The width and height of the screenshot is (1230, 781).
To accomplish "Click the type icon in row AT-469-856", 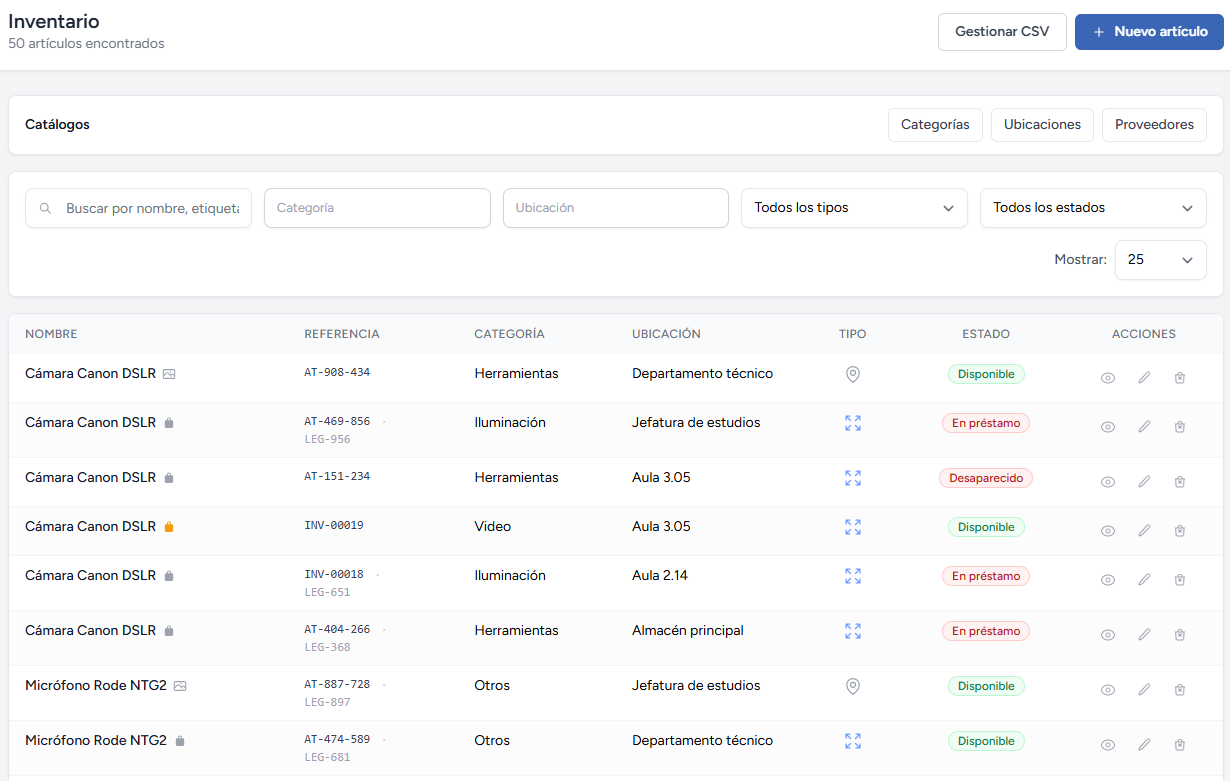I will (x=853, y=423).
